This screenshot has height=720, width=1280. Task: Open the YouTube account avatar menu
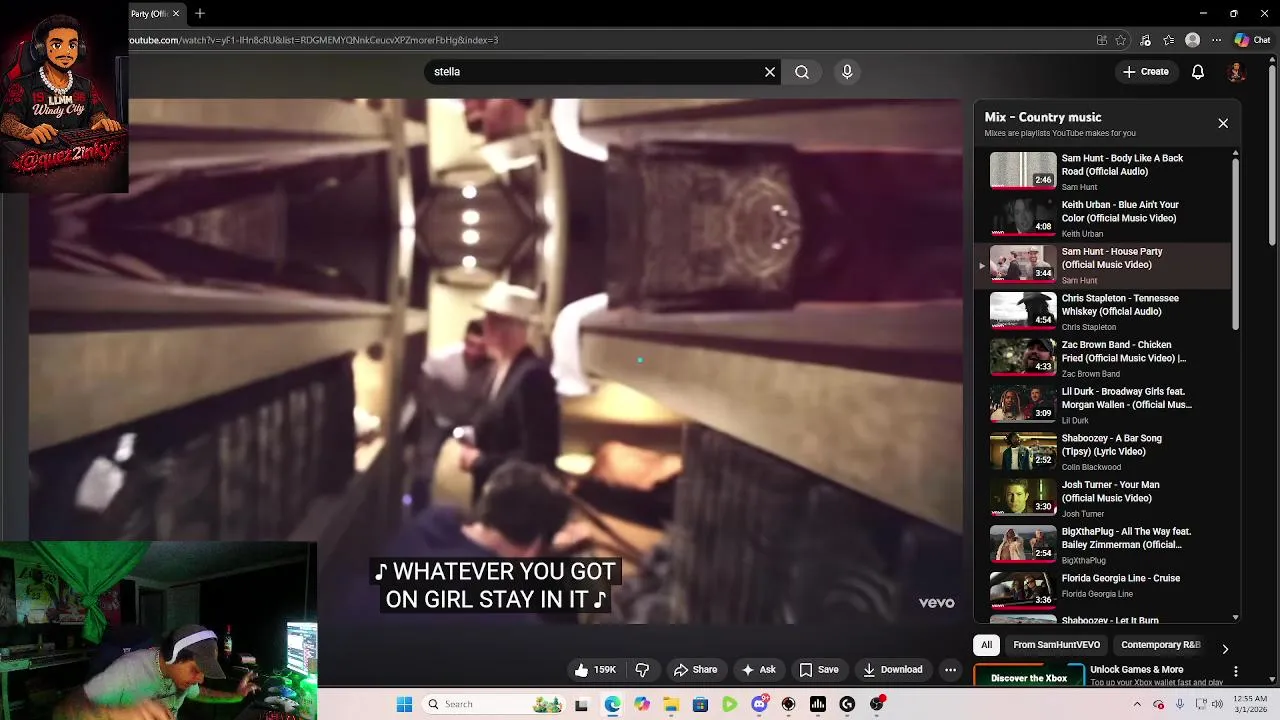[1236, 72]
